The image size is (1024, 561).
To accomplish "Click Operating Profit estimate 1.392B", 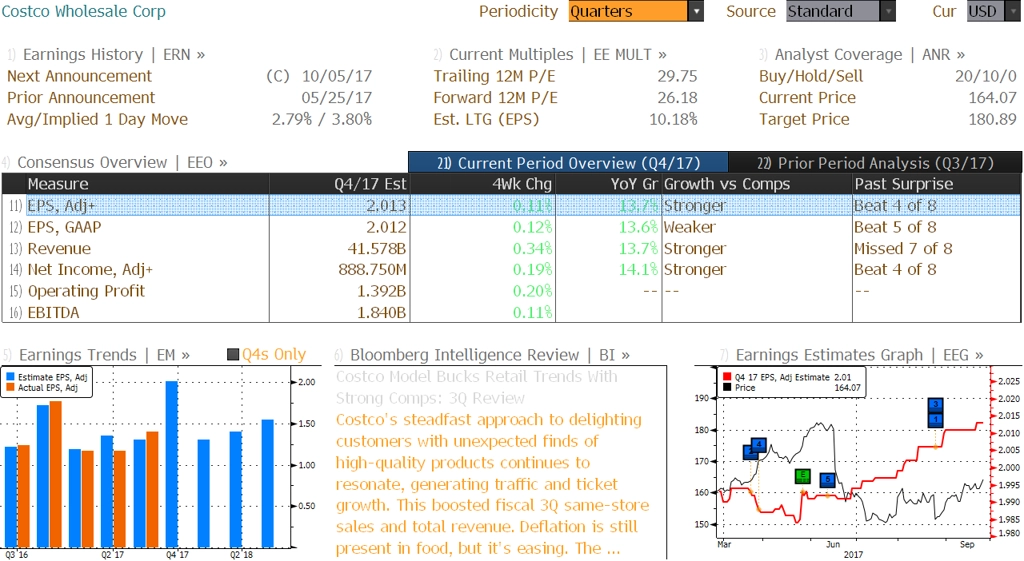I will pos(381,291).
